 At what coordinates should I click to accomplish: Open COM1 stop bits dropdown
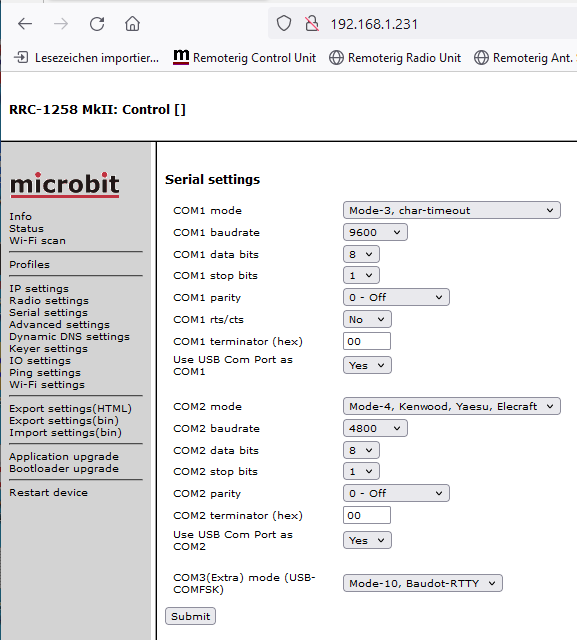coord(361,276)
